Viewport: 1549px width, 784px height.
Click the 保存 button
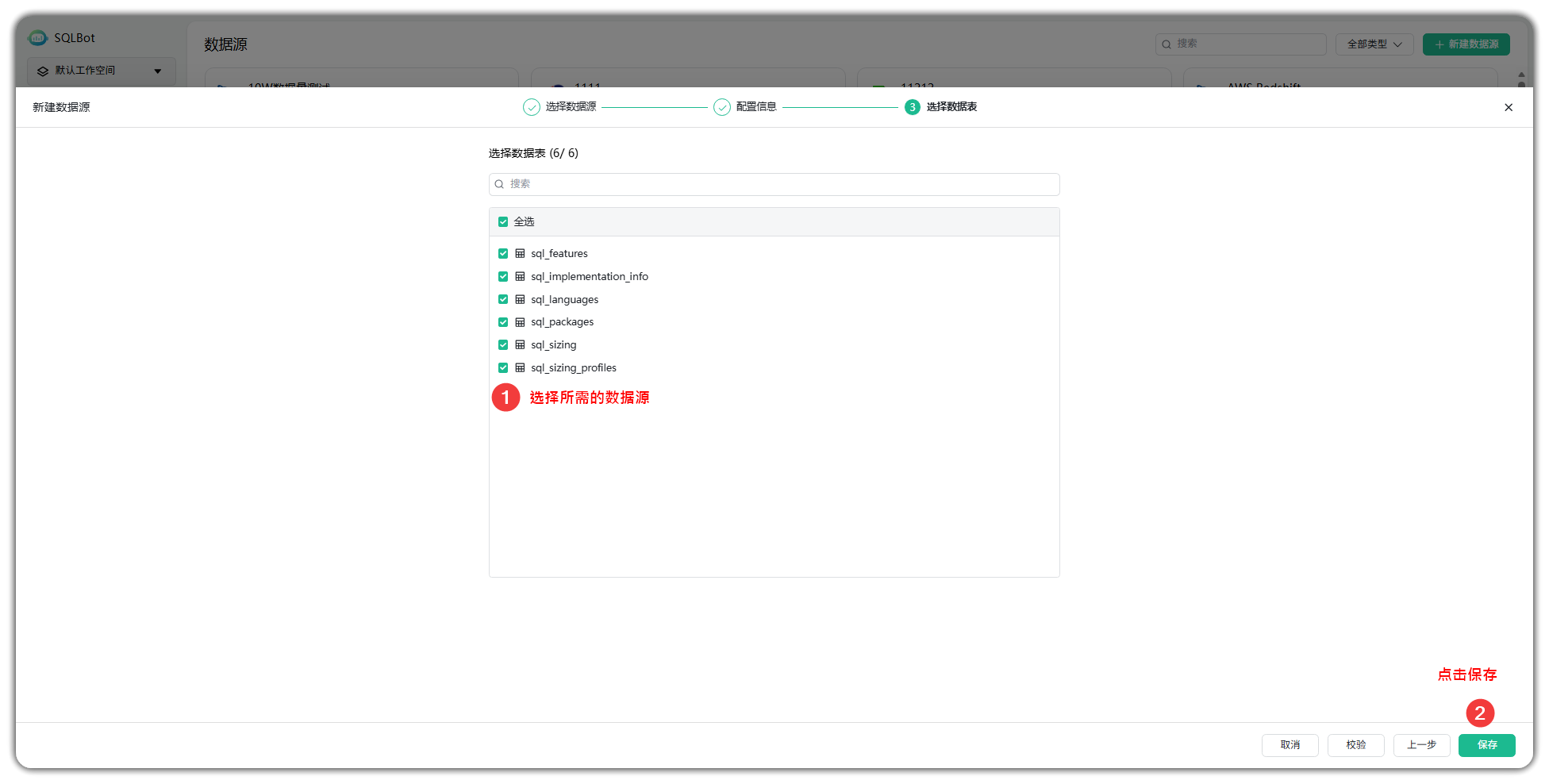[1487, 745]
